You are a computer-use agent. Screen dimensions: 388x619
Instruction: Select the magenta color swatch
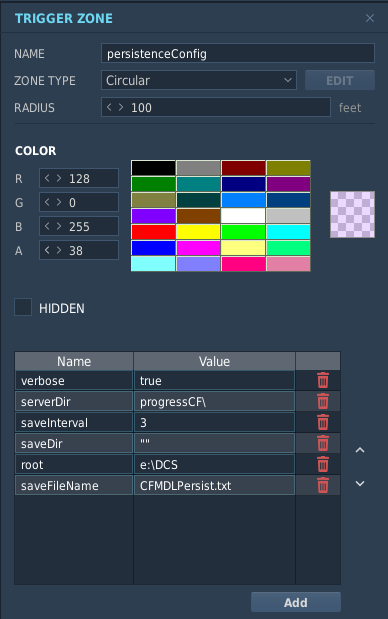point(198,248)
